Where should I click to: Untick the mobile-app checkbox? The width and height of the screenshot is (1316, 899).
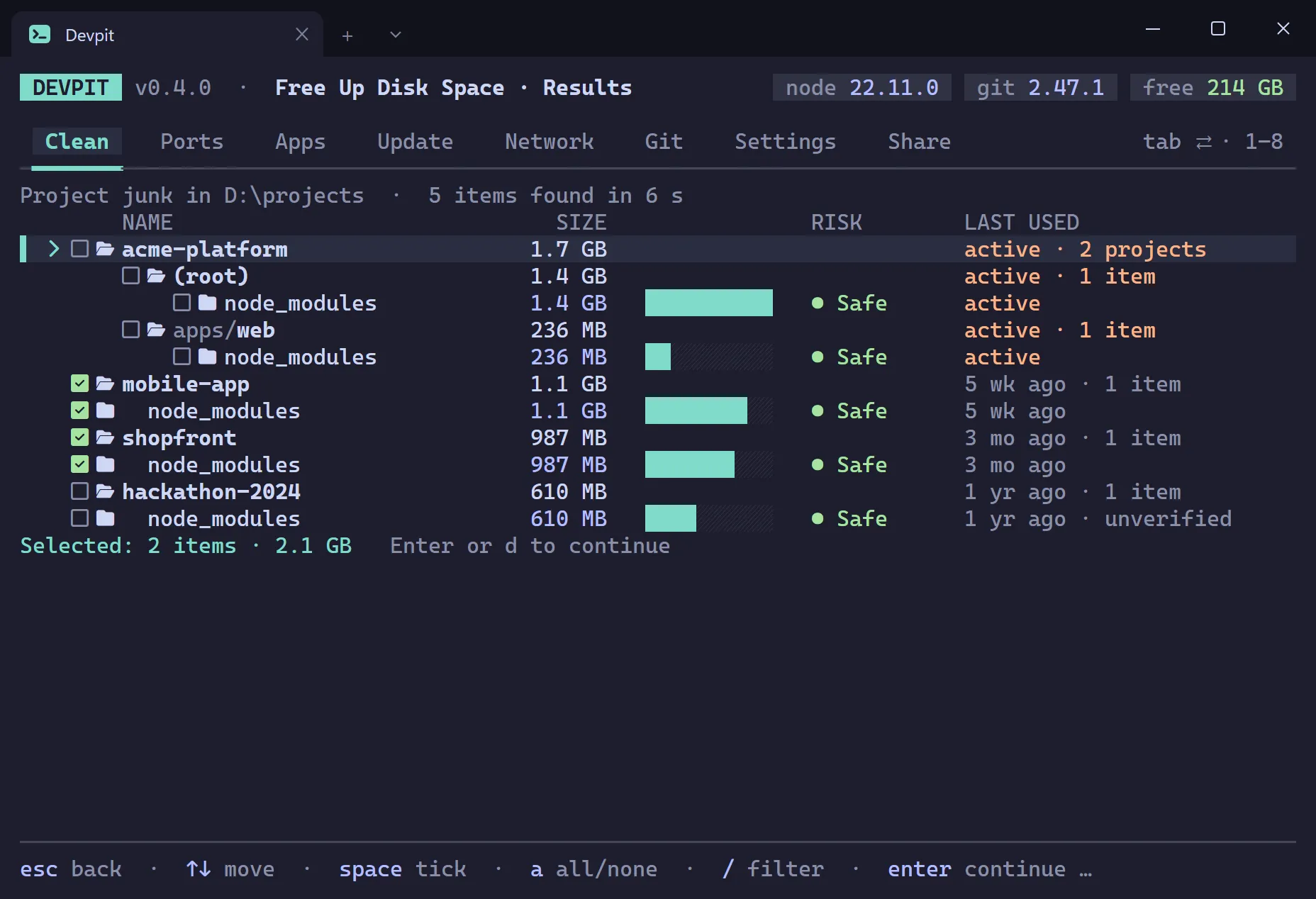pos(79,384)
